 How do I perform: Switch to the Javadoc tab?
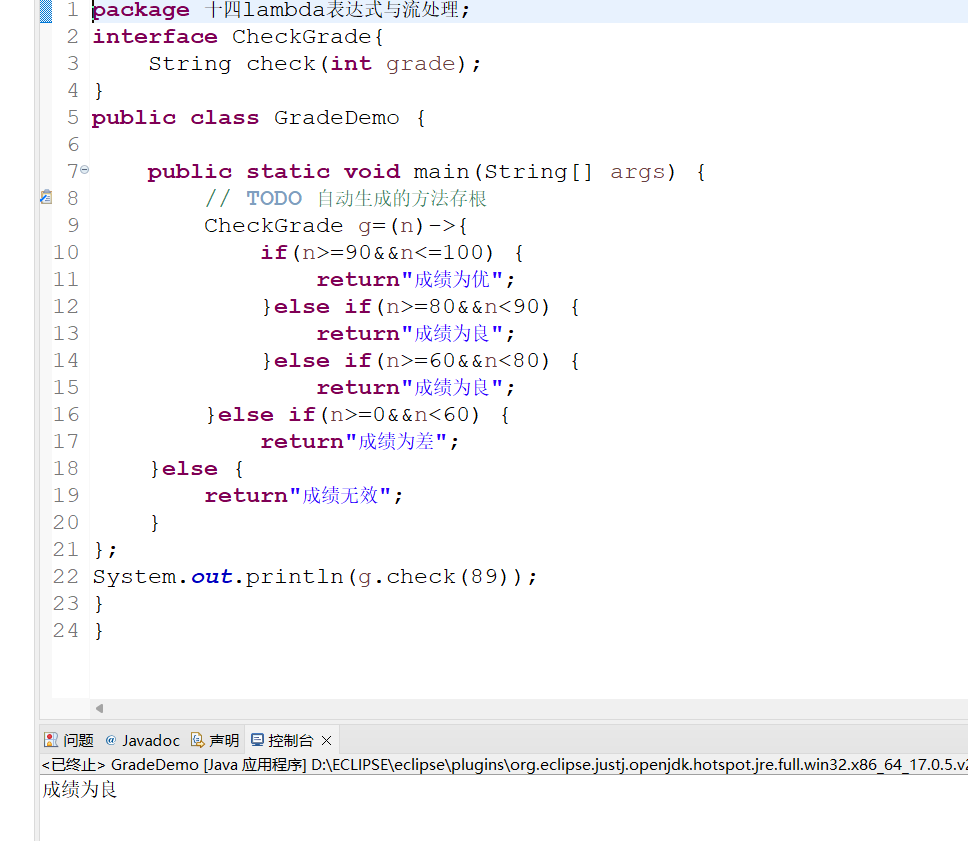143,740
